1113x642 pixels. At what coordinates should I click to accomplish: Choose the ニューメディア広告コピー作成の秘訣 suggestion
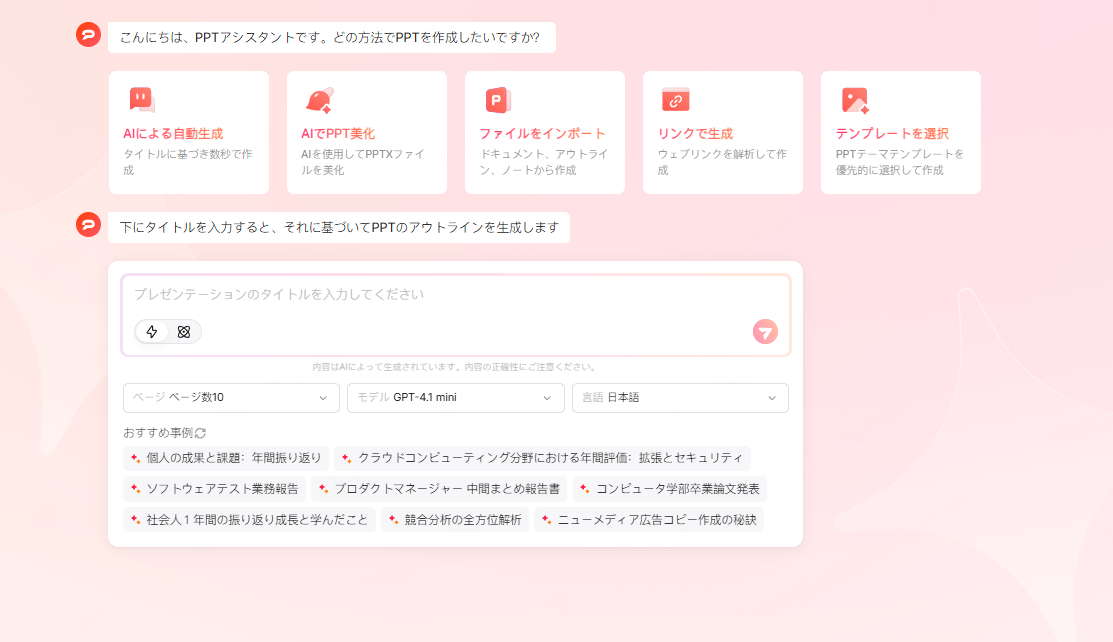tap(649, 520)
